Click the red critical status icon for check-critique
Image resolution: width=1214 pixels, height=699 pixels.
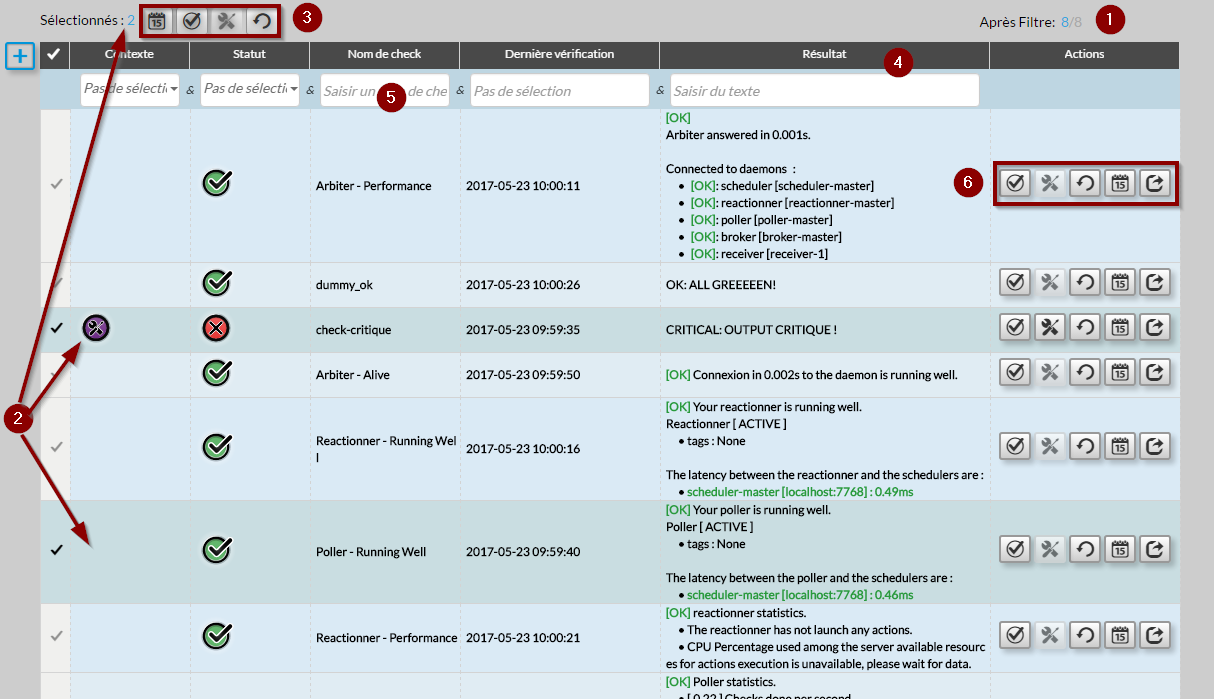[x=217, y=327]
